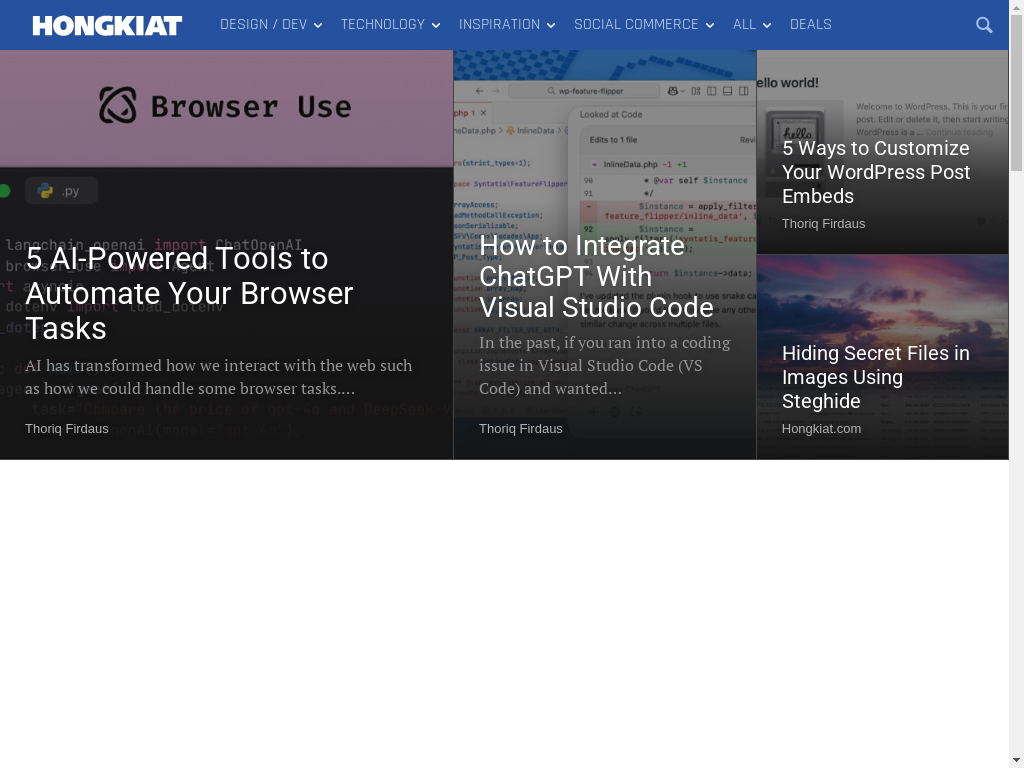Open 5 Ways to Customize WordPress article

coord(876,172)
